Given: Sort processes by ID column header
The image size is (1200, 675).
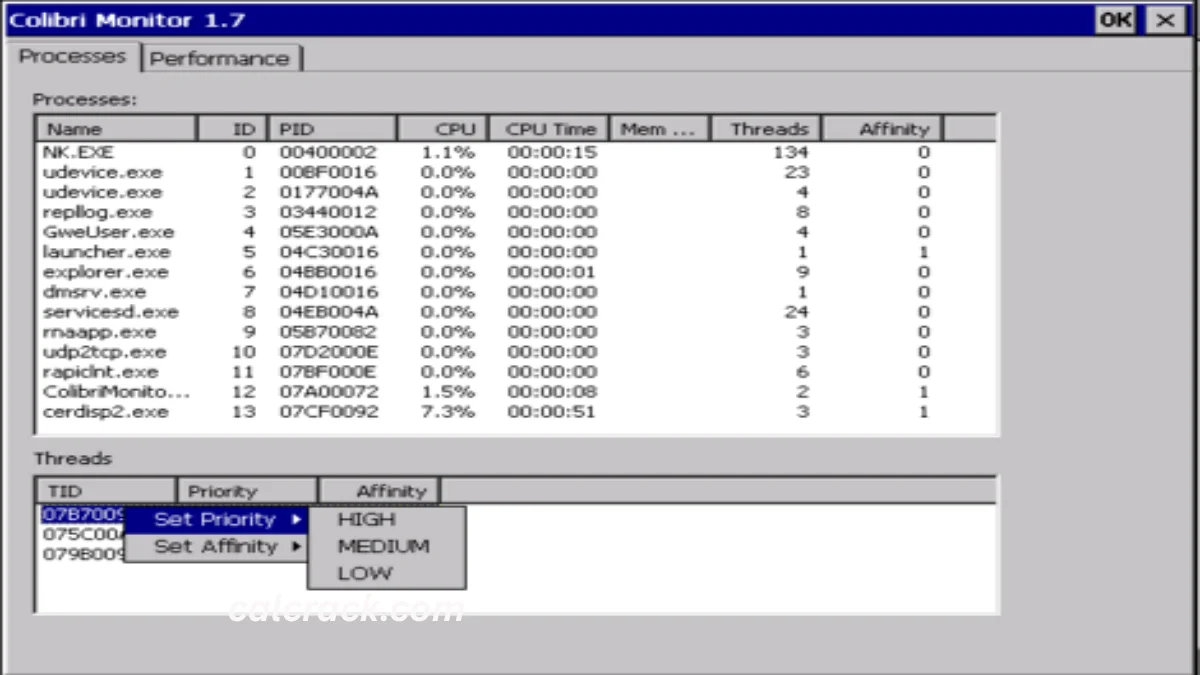Looking at the screenshot, I should click(232, 129).
